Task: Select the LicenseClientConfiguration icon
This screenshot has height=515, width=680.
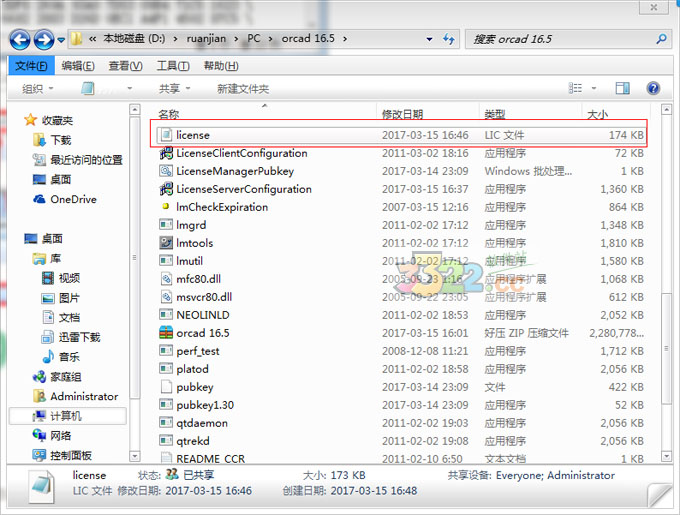Action: tap(166, 153)
